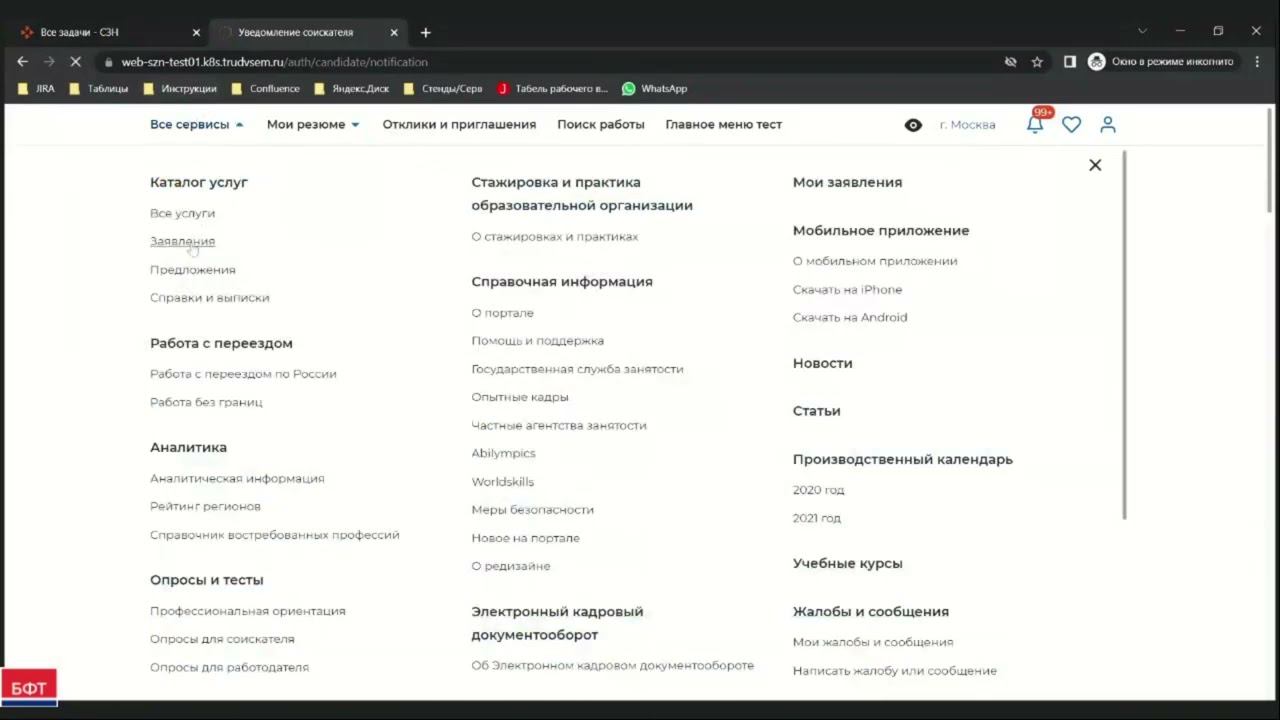Open 'Помощь и поддержка' link
1280x720 pixels.
click(x=538, y=340)
